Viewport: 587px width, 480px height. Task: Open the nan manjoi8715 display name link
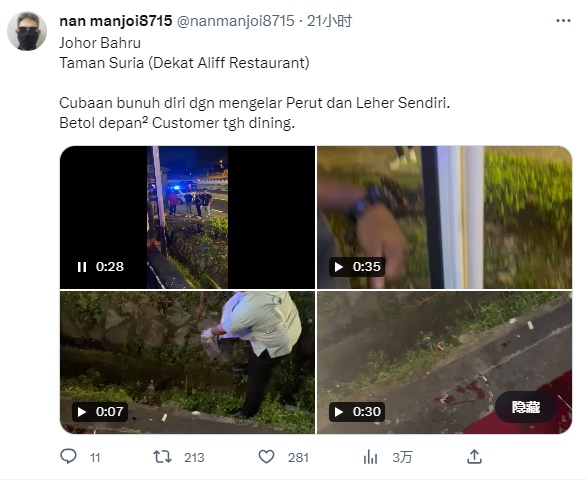pos(116,21)
